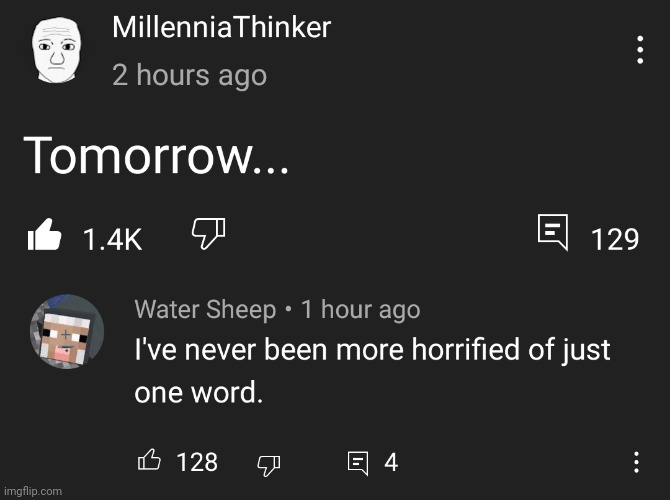Dislike MillenniaThinker's 'Tomorrow...' comment
This screenshot has height=500, width=670.
click(x=209, y=233)
